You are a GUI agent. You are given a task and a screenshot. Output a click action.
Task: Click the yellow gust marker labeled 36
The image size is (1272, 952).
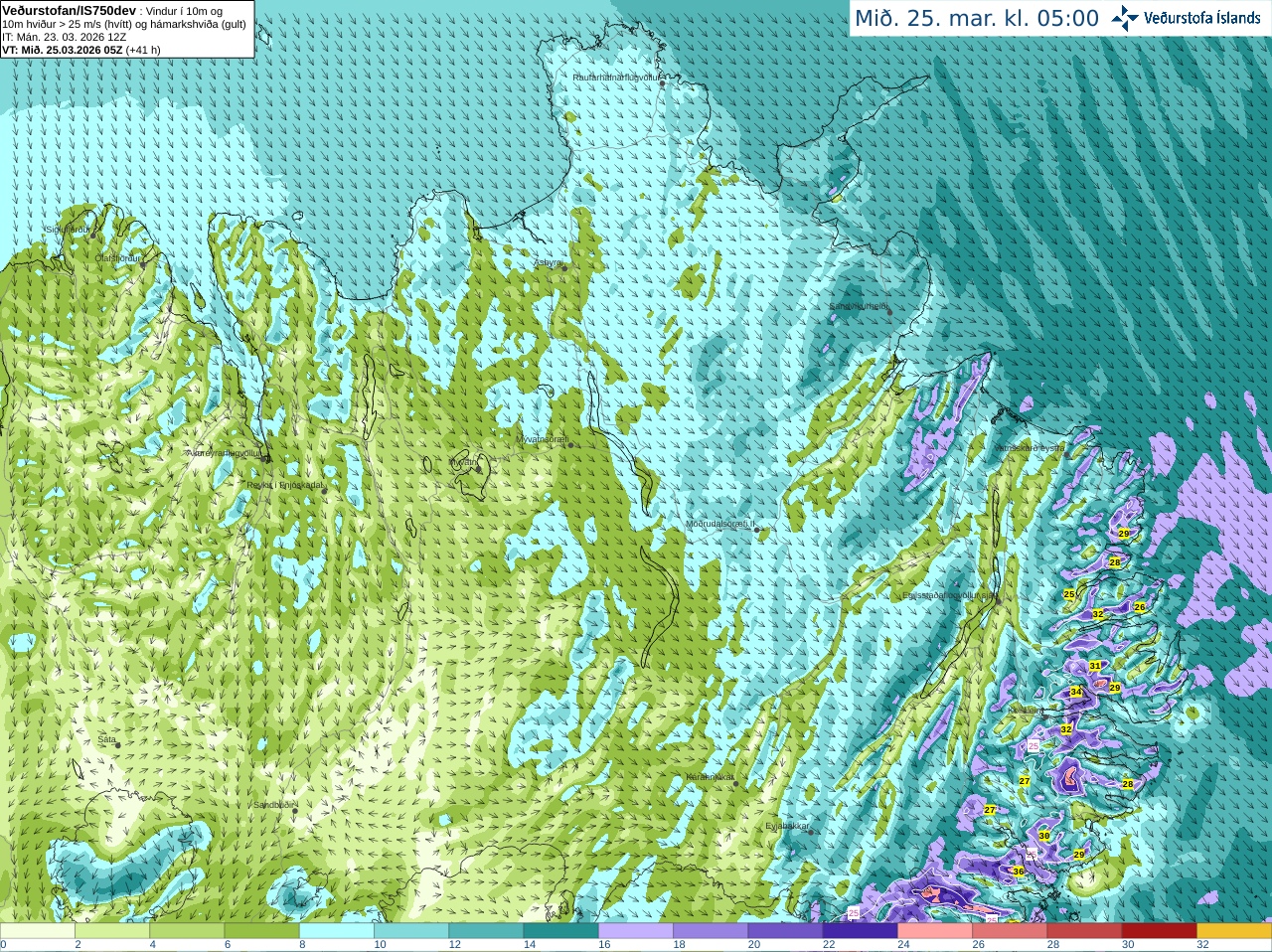(x=1018, y=872)
